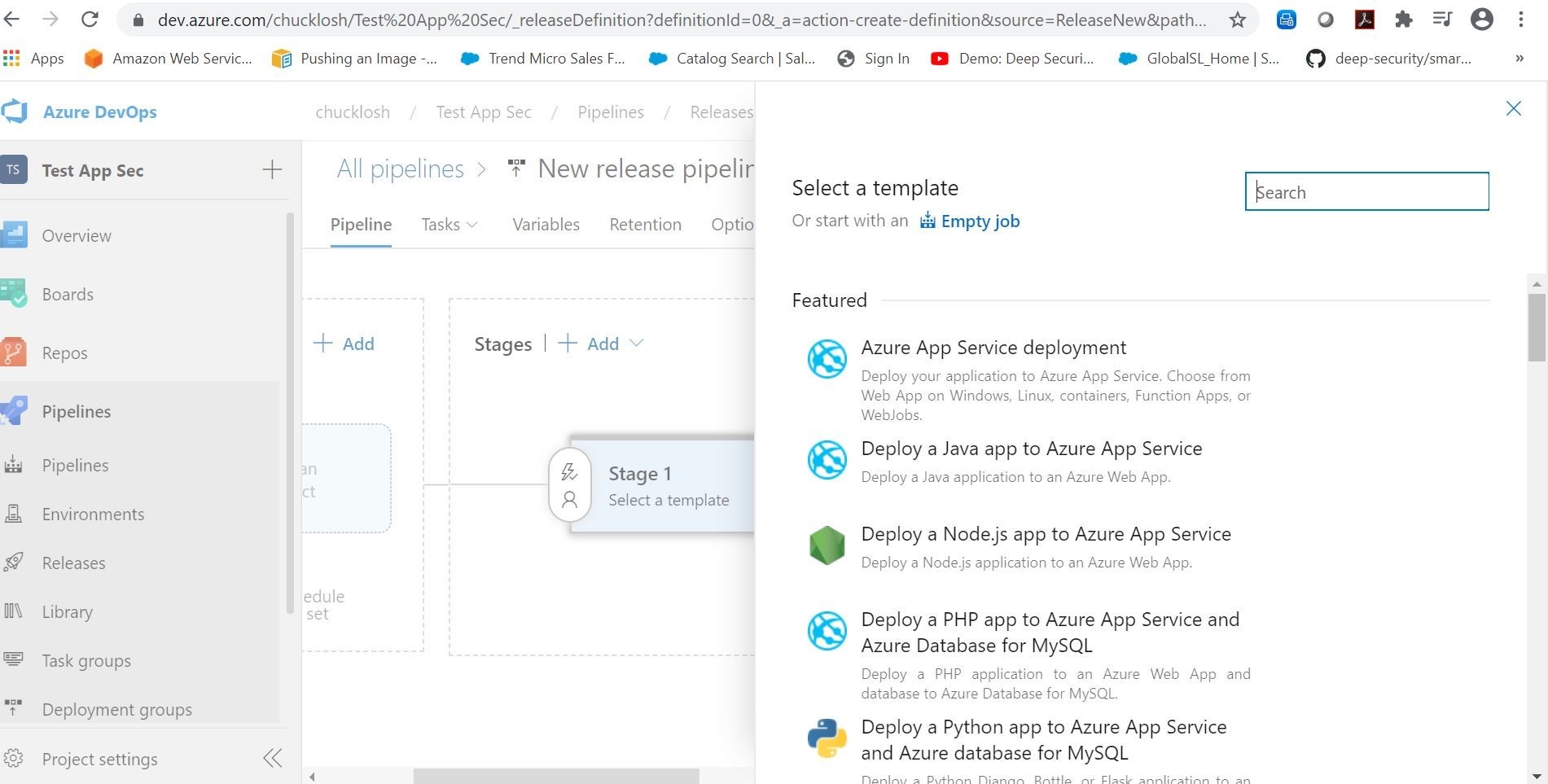Open the Chrome extensions puzzle icon
This screenshot has height=784, width=1548.
pyautogui.click(x=1403, y=20)
